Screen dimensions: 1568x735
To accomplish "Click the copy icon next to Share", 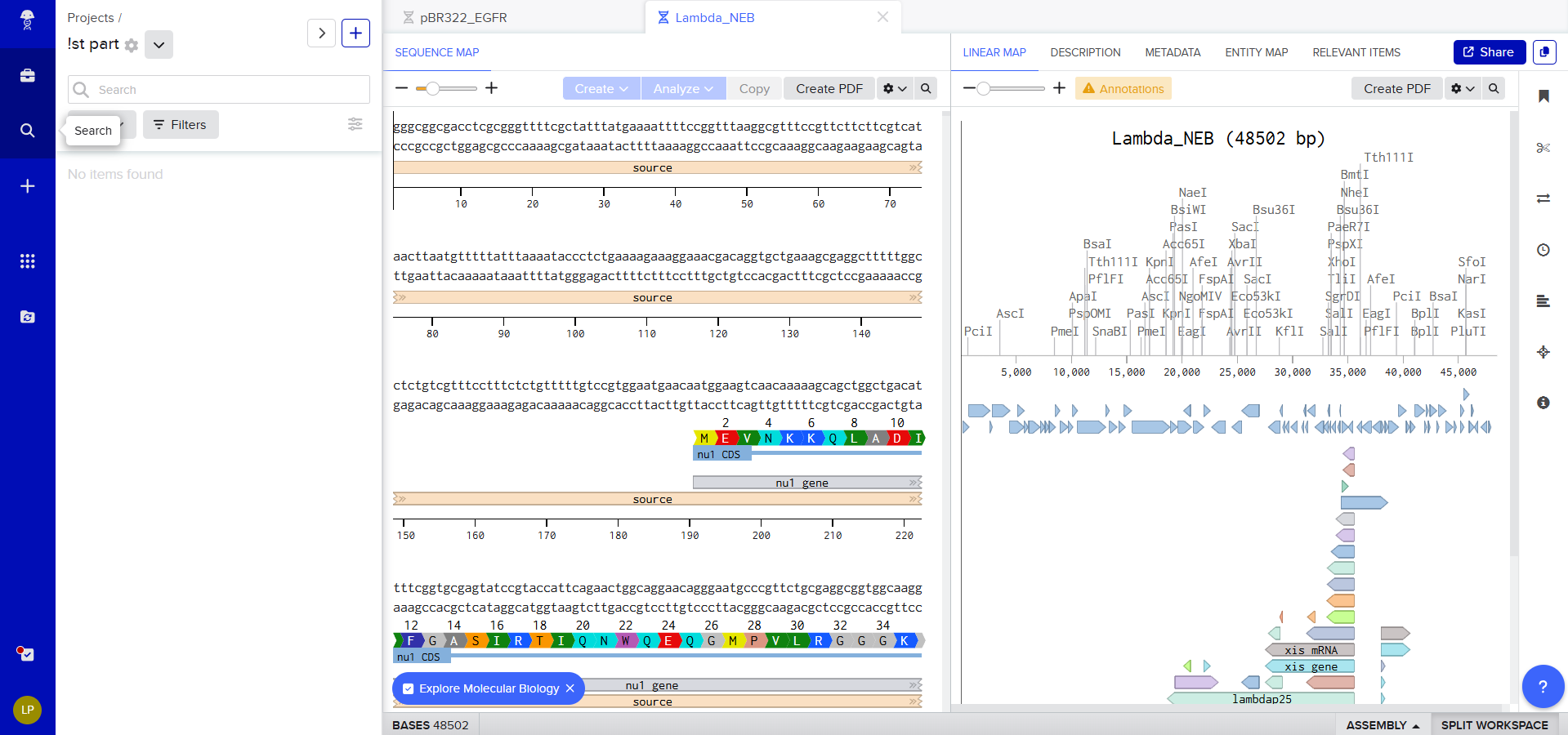I will pos(1543,52).
